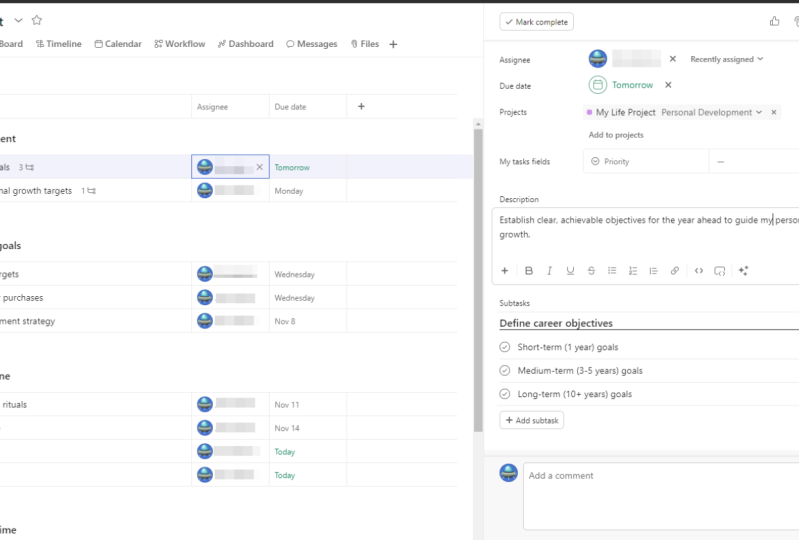Insert a bulleted list
Viewport: 799px width, 540px height.
[612, 271]
